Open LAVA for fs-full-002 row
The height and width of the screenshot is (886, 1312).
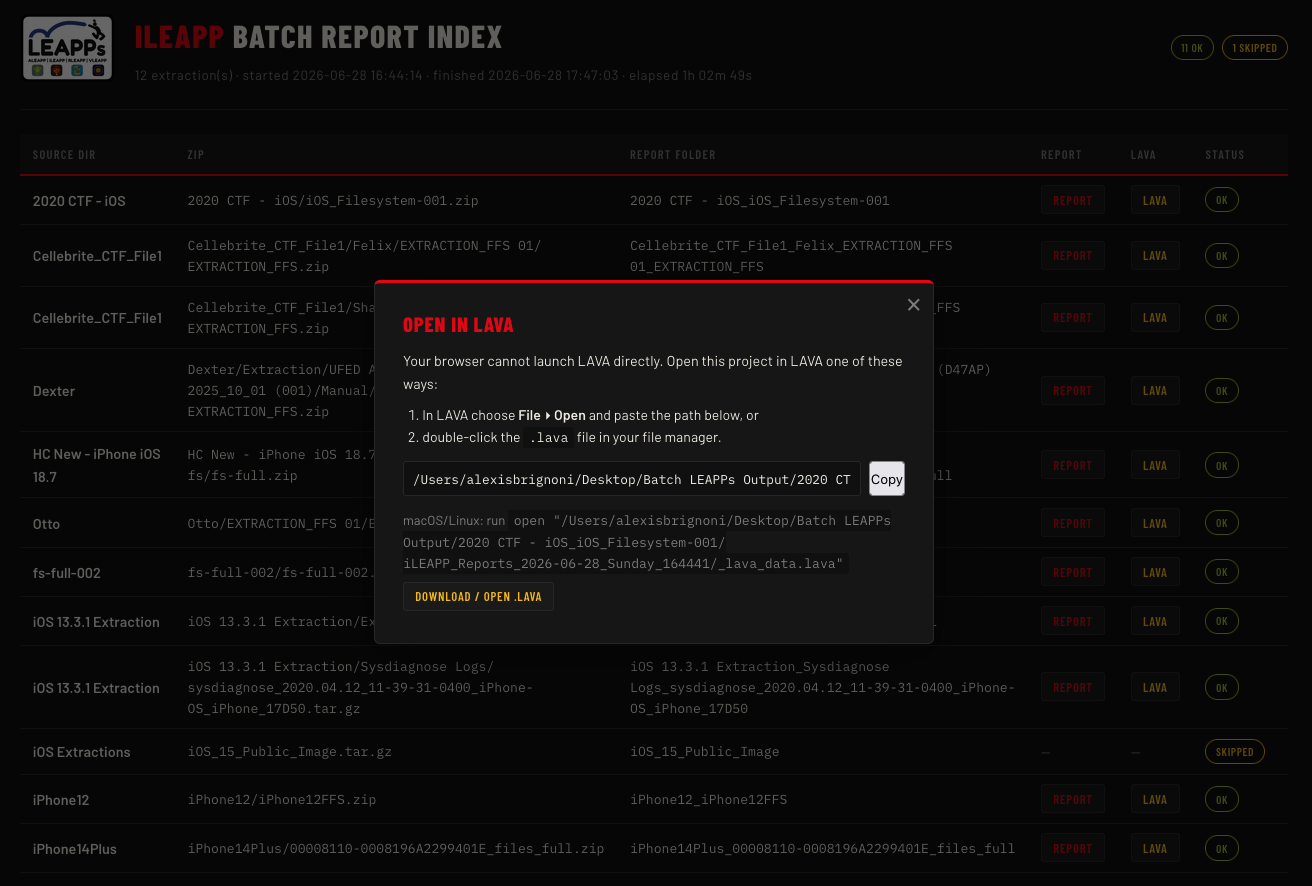coord(1155,572)
